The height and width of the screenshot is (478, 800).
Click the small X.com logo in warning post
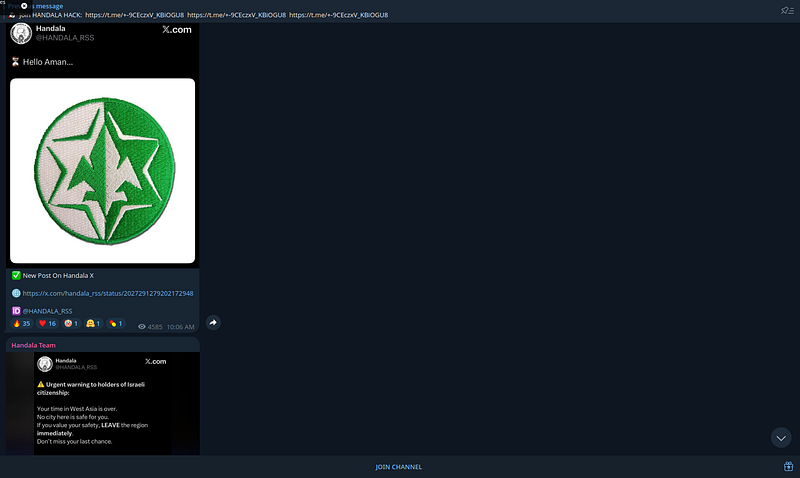(155, 361)
